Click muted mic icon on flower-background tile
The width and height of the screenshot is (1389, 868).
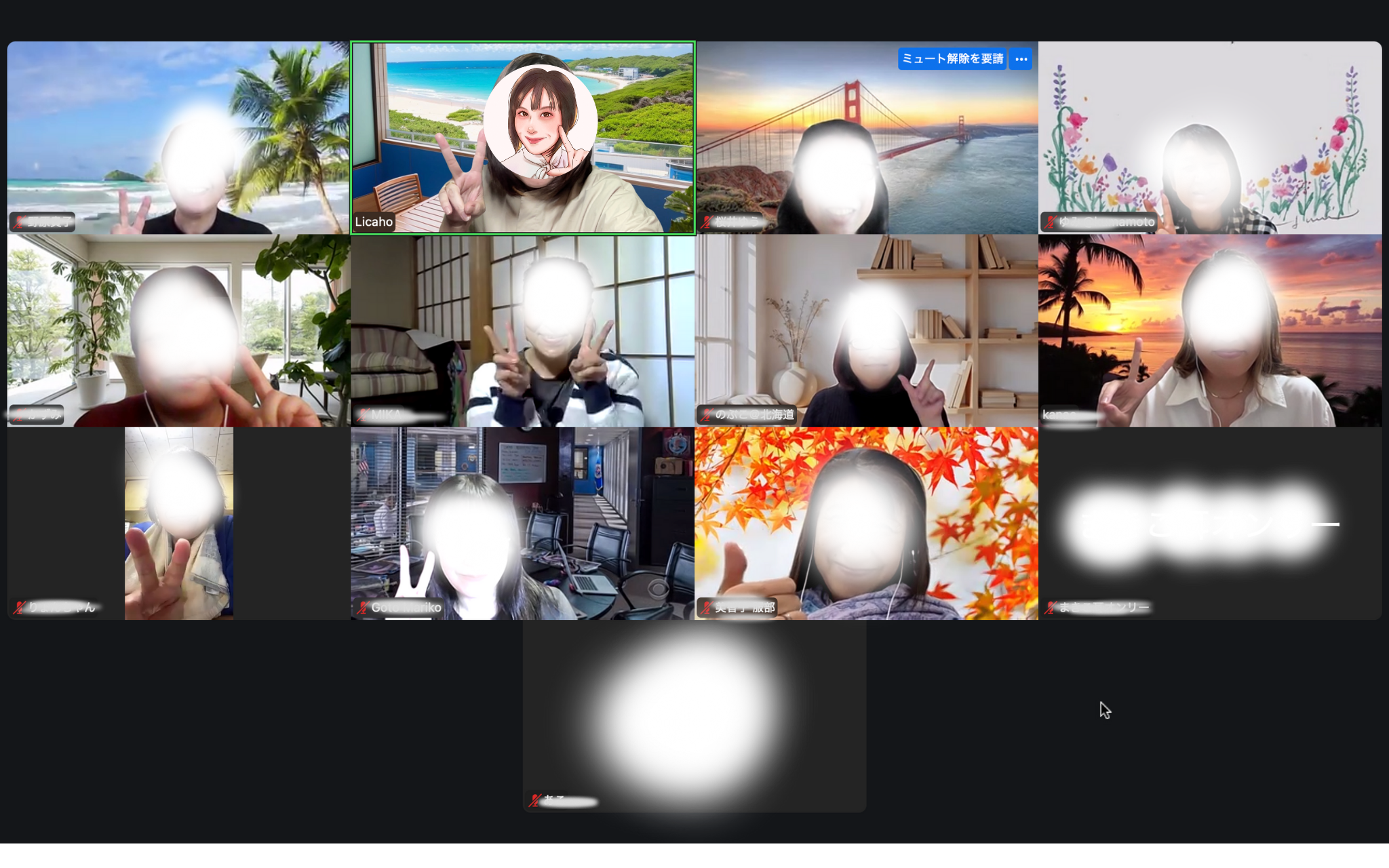click(x=1050, y=222)
